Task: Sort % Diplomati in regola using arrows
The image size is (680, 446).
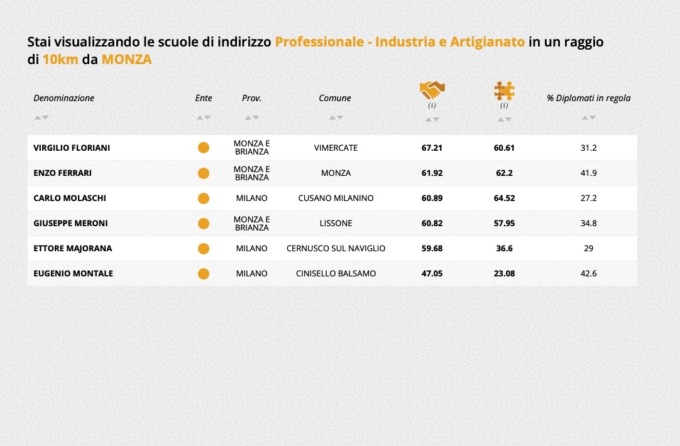Action: (x=588, y=118)
